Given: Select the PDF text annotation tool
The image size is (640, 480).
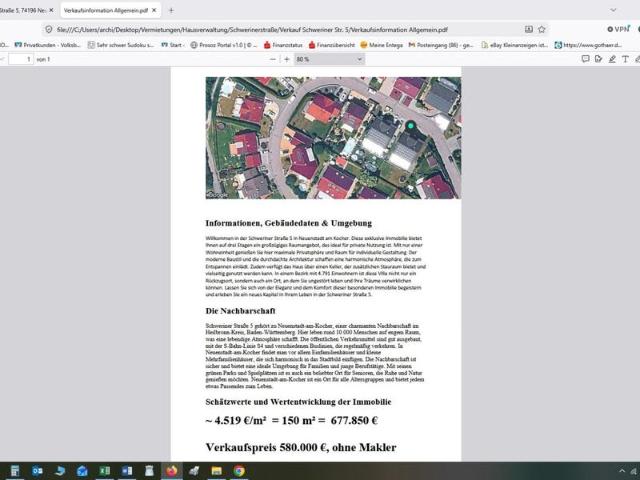Looking at the screenshot, I should (x=625, y=59).
